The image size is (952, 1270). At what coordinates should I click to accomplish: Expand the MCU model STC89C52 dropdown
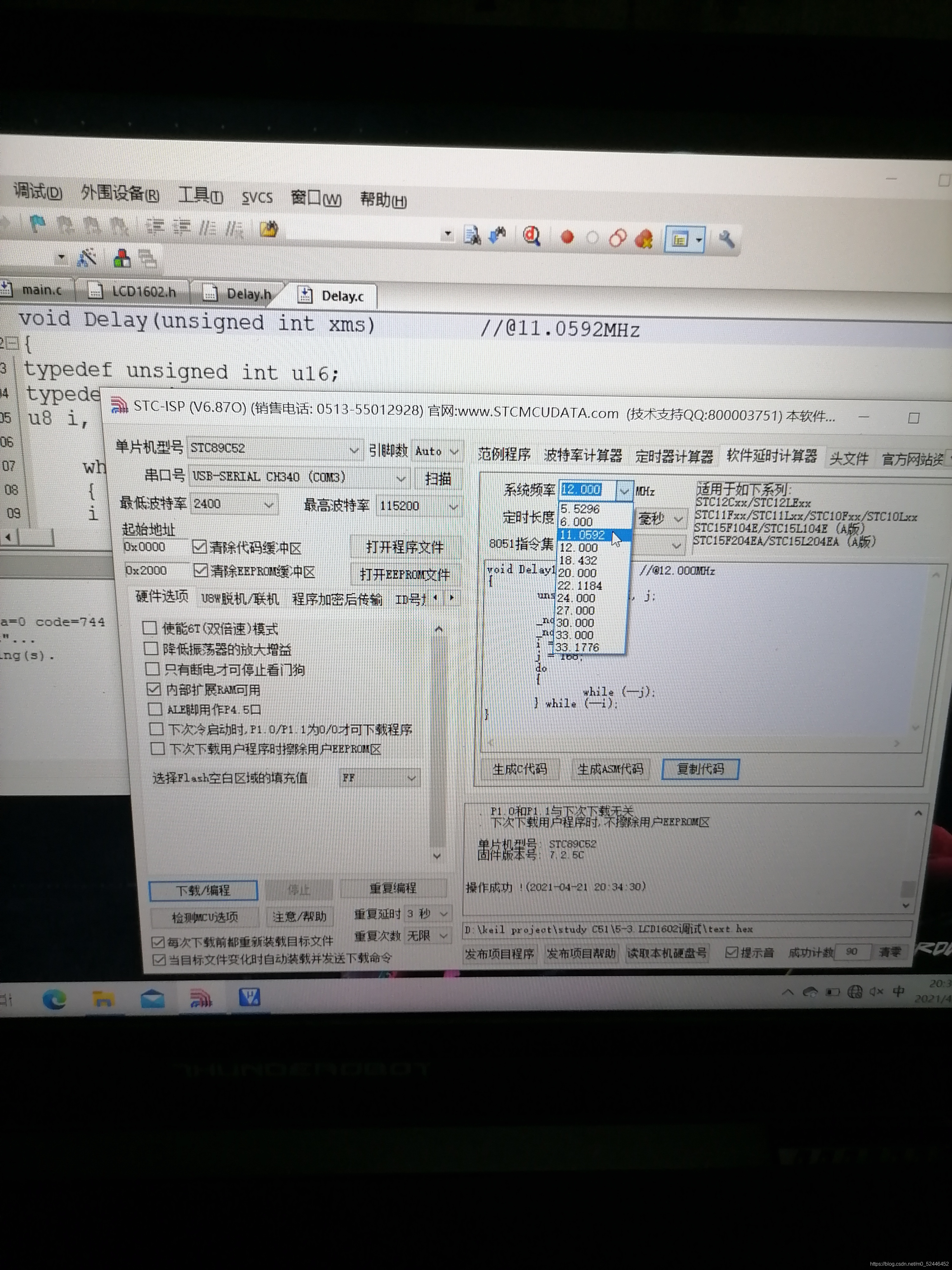[354, 451]
